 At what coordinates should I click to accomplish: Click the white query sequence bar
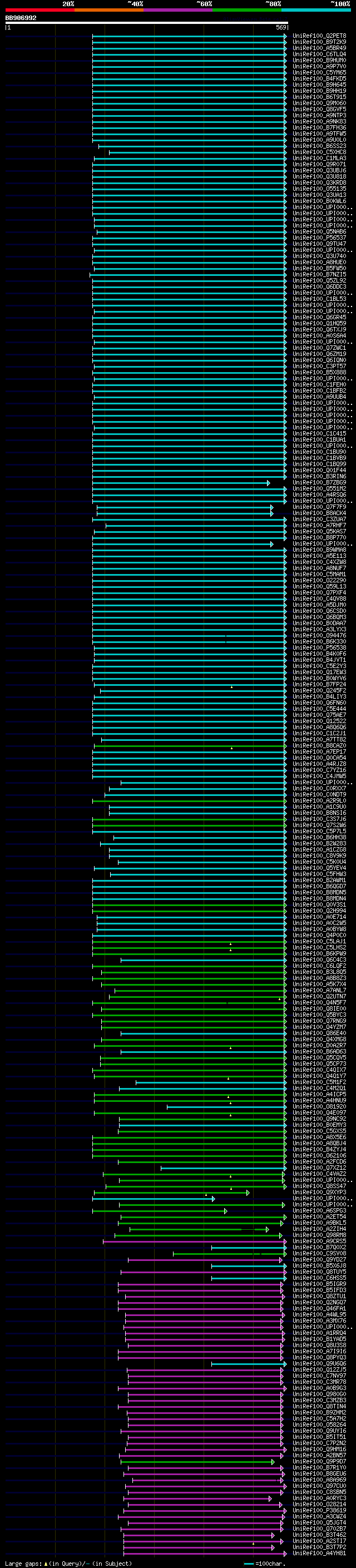point(147,23)
